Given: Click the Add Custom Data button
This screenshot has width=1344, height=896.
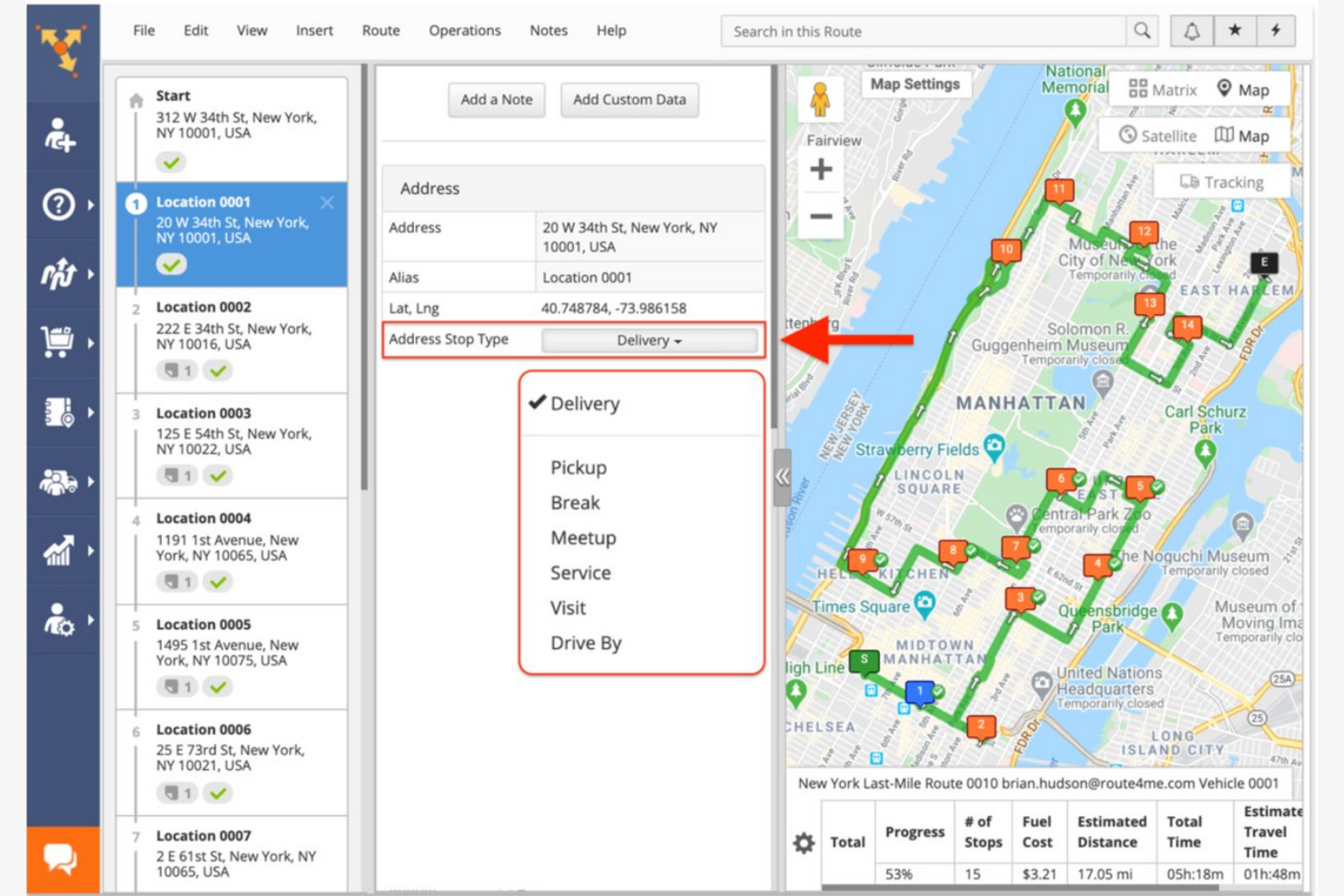Looking at the screenshot, I should point(629,100).
